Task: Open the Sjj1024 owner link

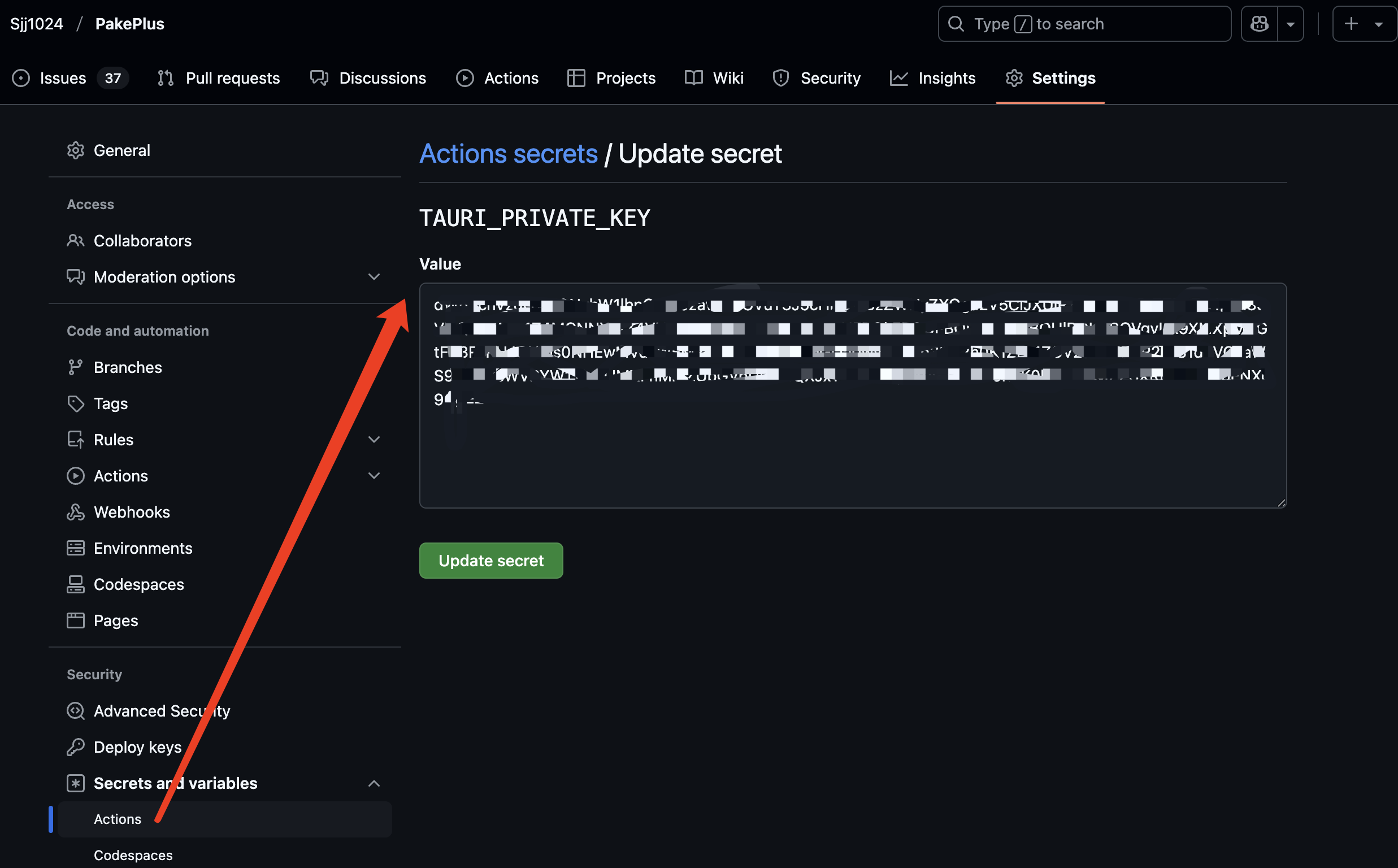Action: click(37, 24)
